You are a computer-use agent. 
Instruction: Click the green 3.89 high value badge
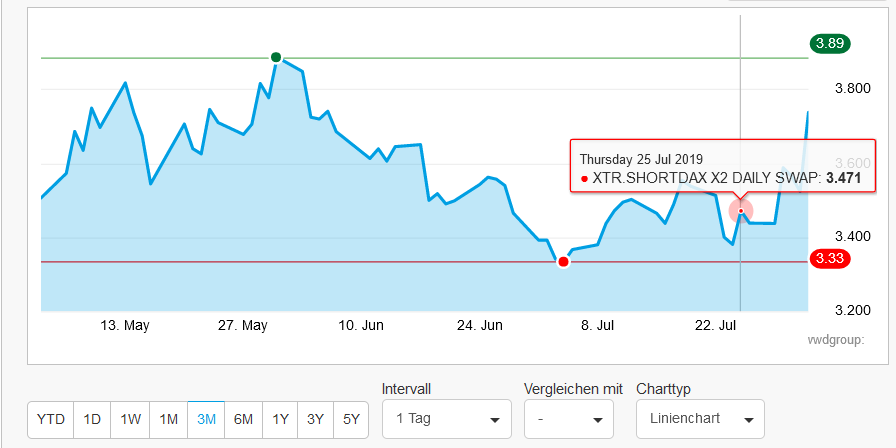pyautogui.click(x=830, y=43)
